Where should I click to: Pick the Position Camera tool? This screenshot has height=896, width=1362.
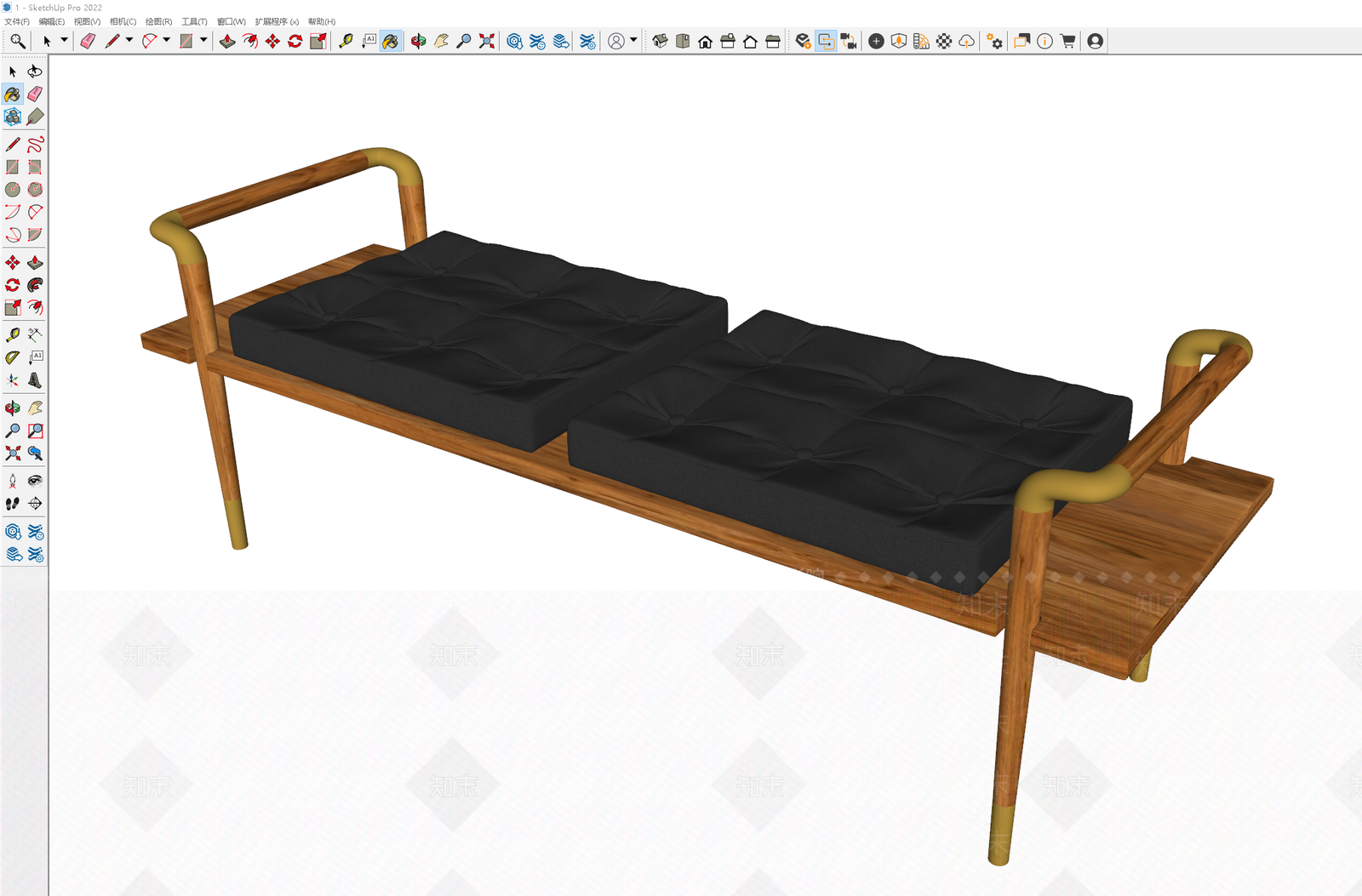coord(13,481)
